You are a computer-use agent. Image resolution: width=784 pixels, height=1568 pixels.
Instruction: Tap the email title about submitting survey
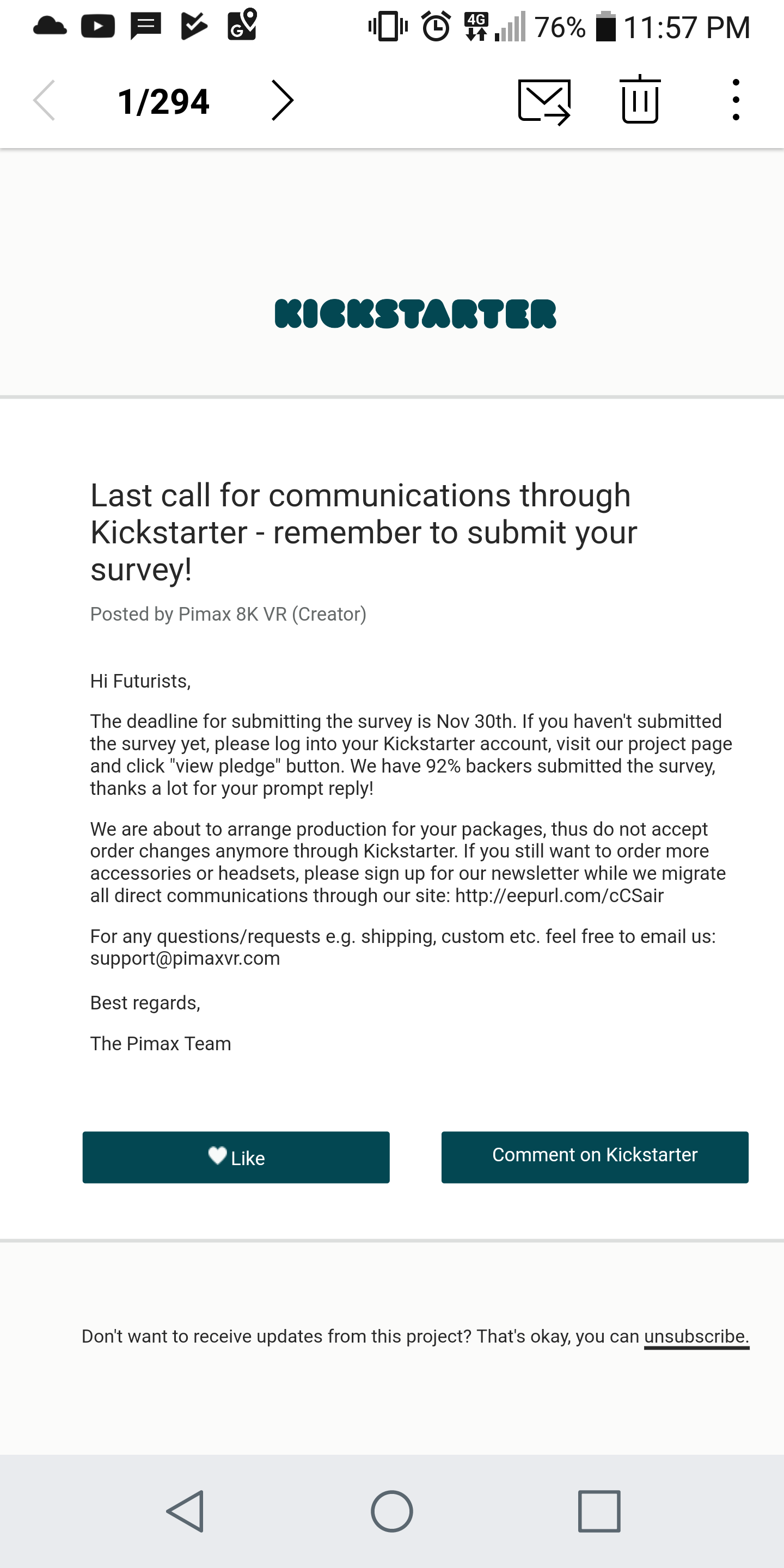[x=364, y=532]
